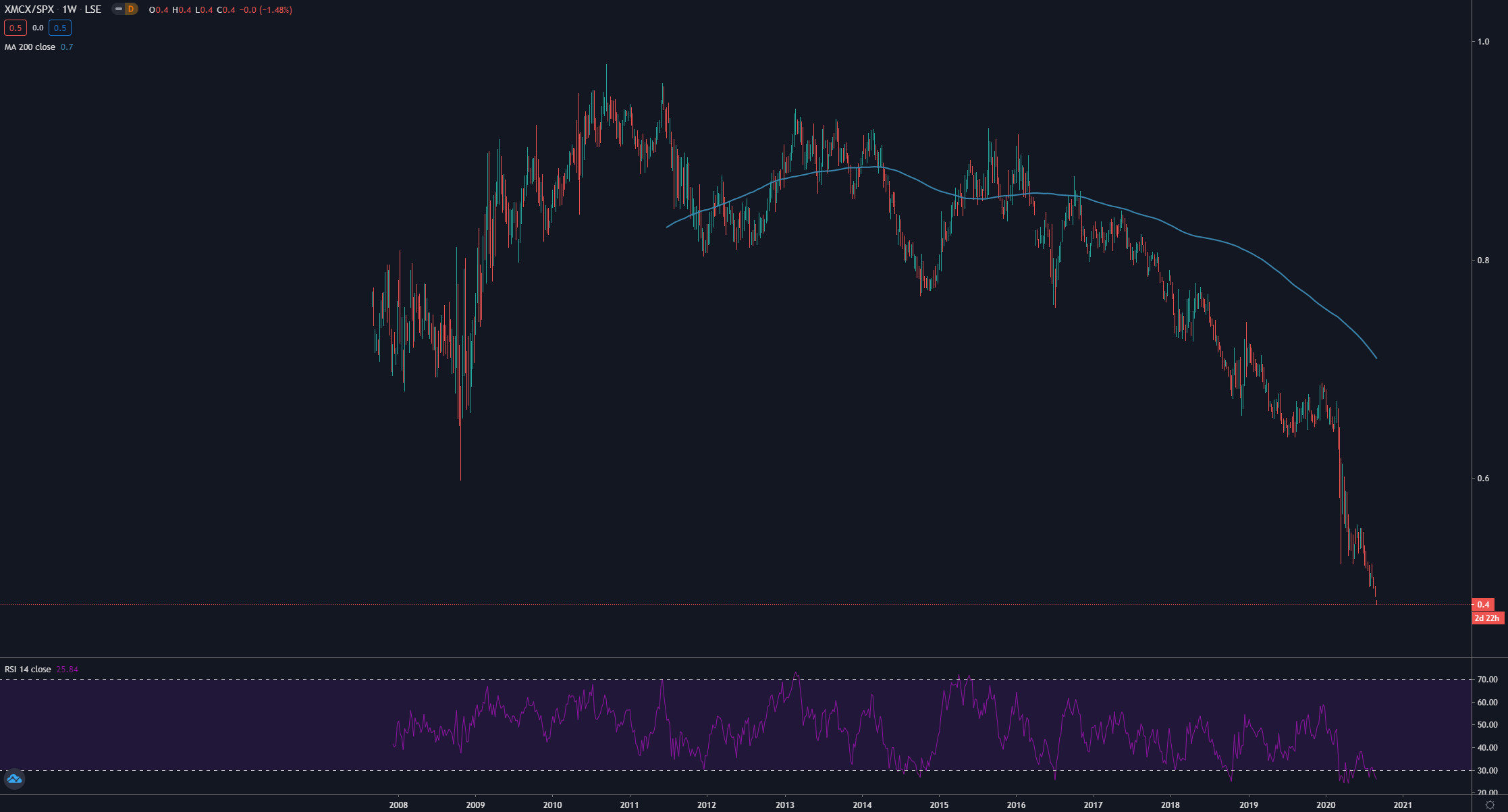Click the 70.00 level on RSI scale
The image size is (1508, 812).
[1487, 680]
